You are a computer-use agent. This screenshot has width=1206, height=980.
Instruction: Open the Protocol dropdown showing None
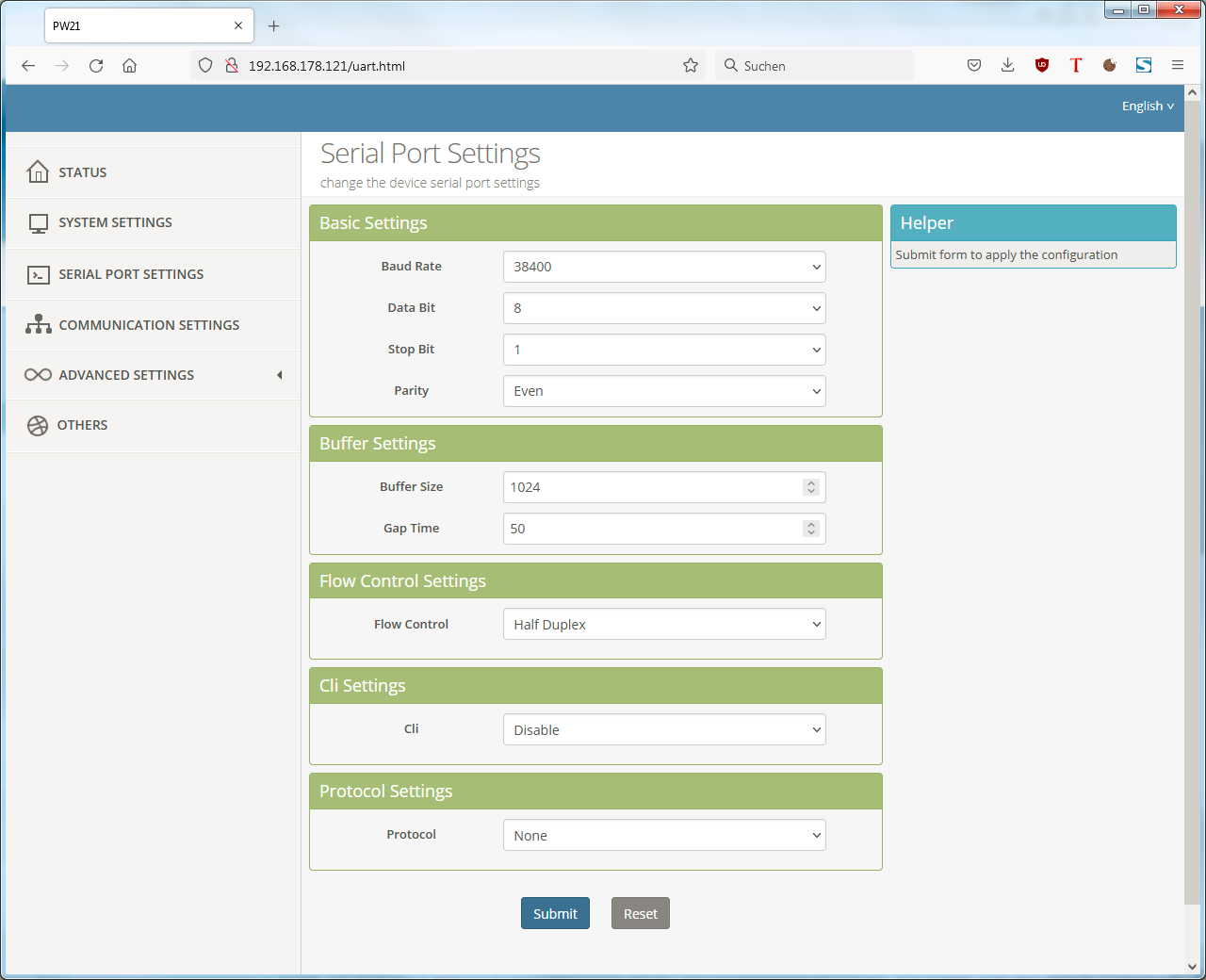[x=664, y=836]
